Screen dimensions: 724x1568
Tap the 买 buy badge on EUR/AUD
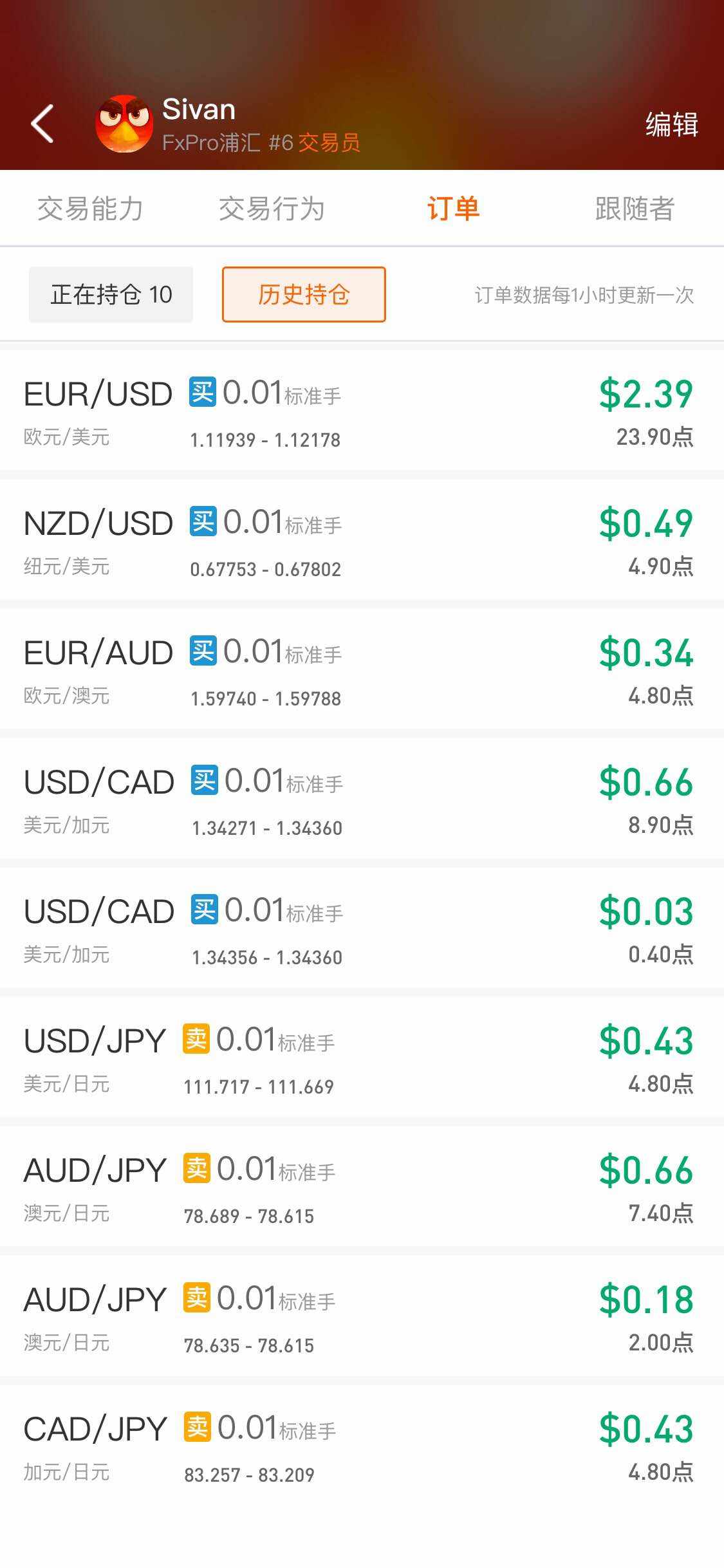[203, 651]
